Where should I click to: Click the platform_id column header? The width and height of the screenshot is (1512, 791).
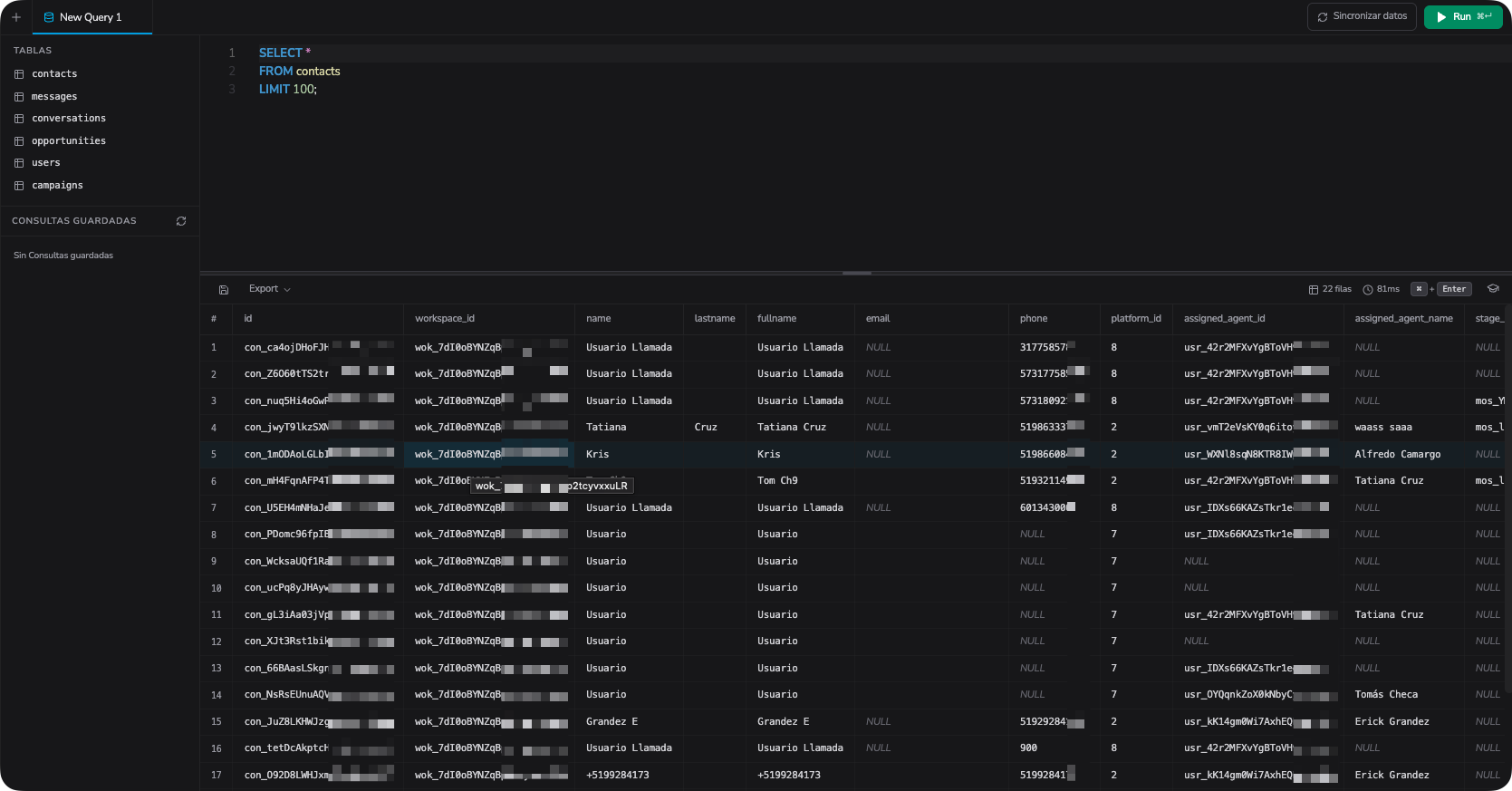(x=1136, y=319)
